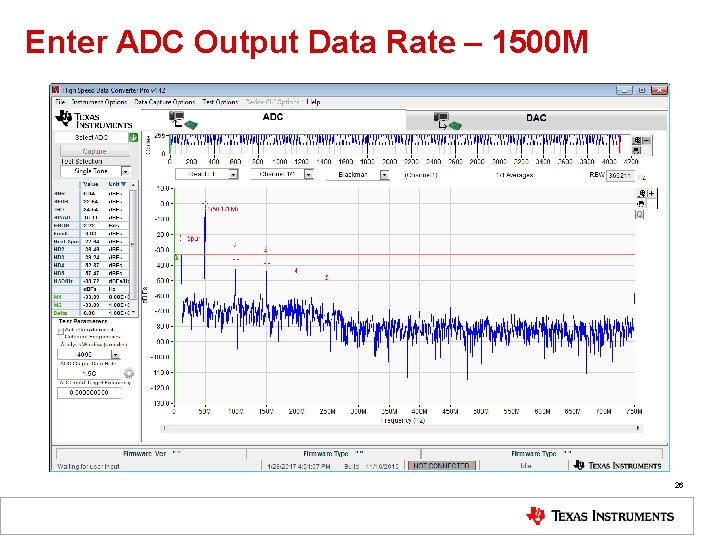
Task: Click the HD3 row in results table
Action: (91, 257)
